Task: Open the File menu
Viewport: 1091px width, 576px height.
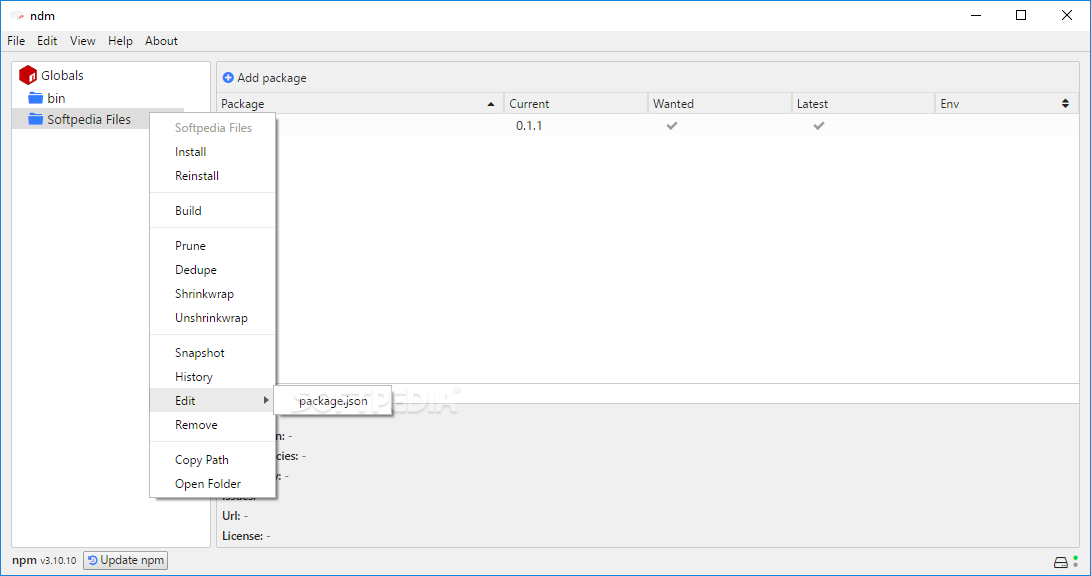Action: pos(16,41)
